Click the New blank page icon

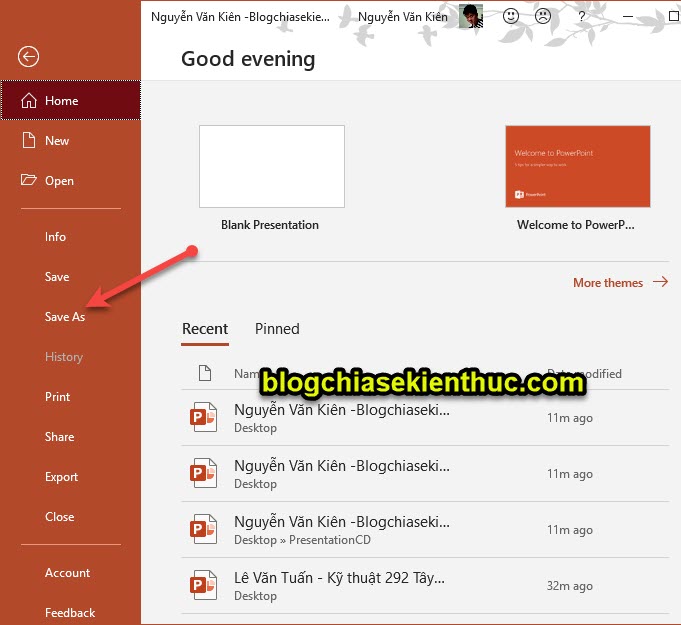point(29,140)
